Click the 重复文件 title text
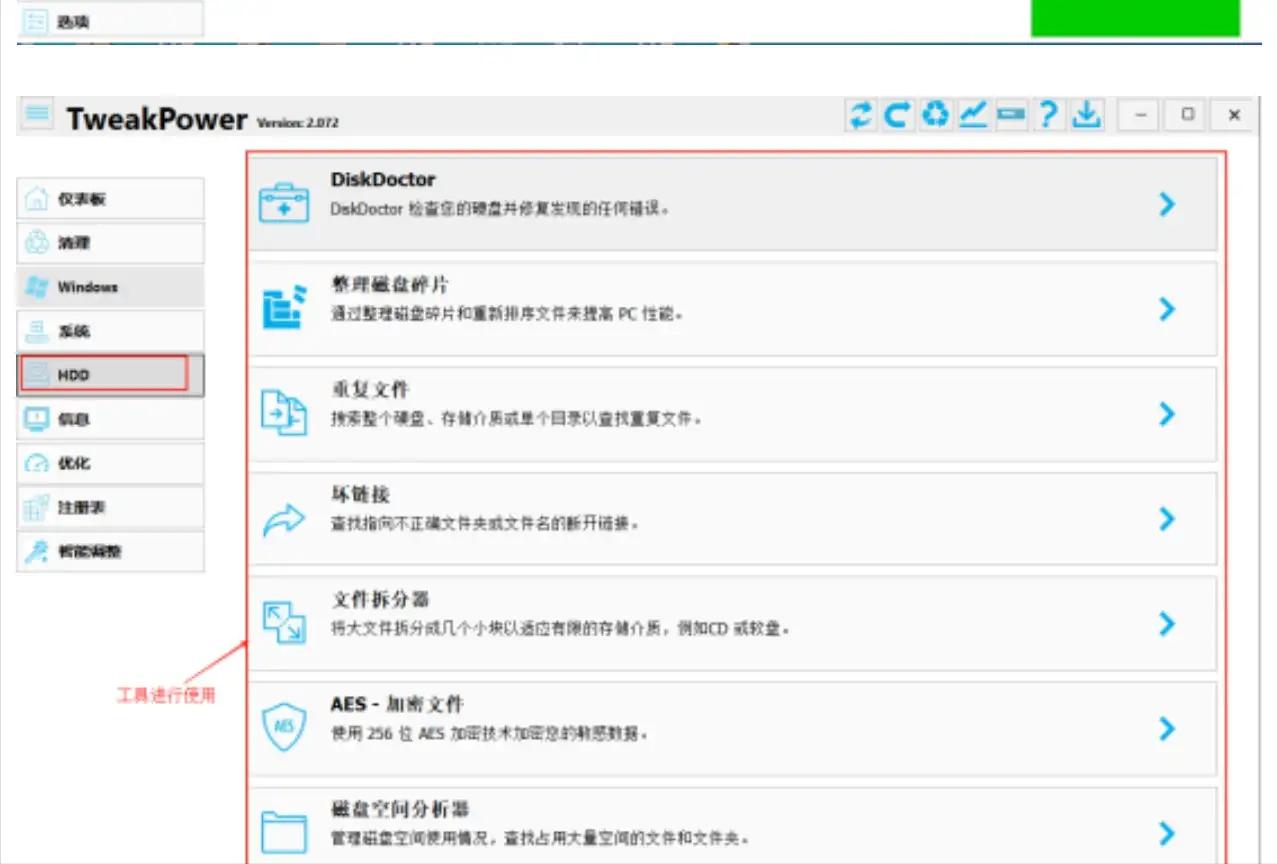Viewport: 1277px width, 864px height. (x=370, y=389)
